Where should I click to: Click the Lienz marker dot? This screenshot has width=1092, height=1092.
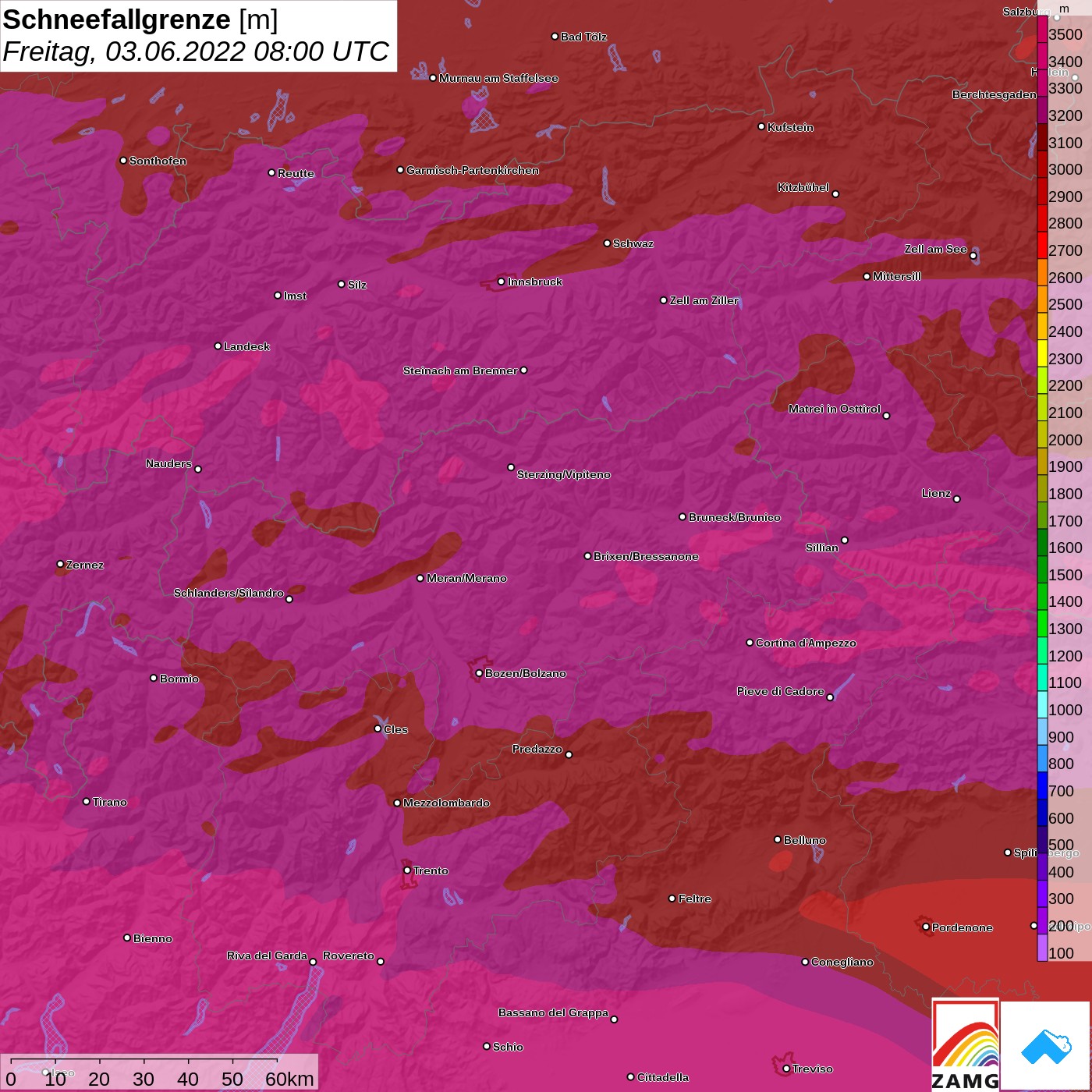click(957, 499)
